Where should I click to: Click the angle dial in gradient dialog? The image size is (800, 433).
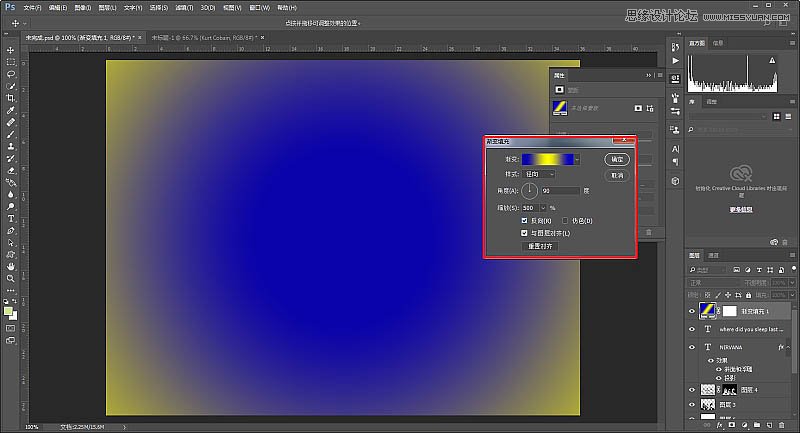tap(530, 191)
